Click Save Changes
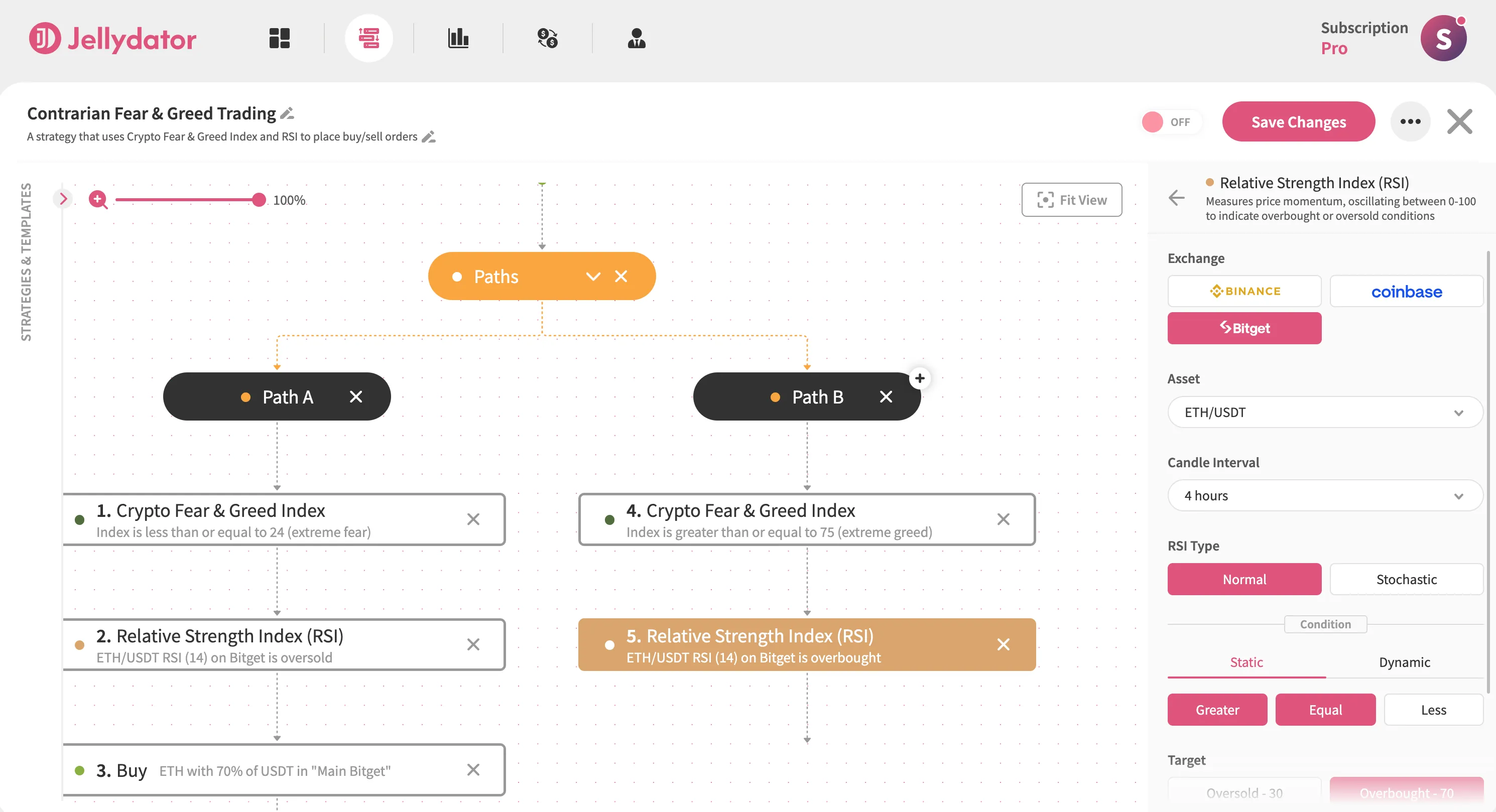 coord(1299,121)
